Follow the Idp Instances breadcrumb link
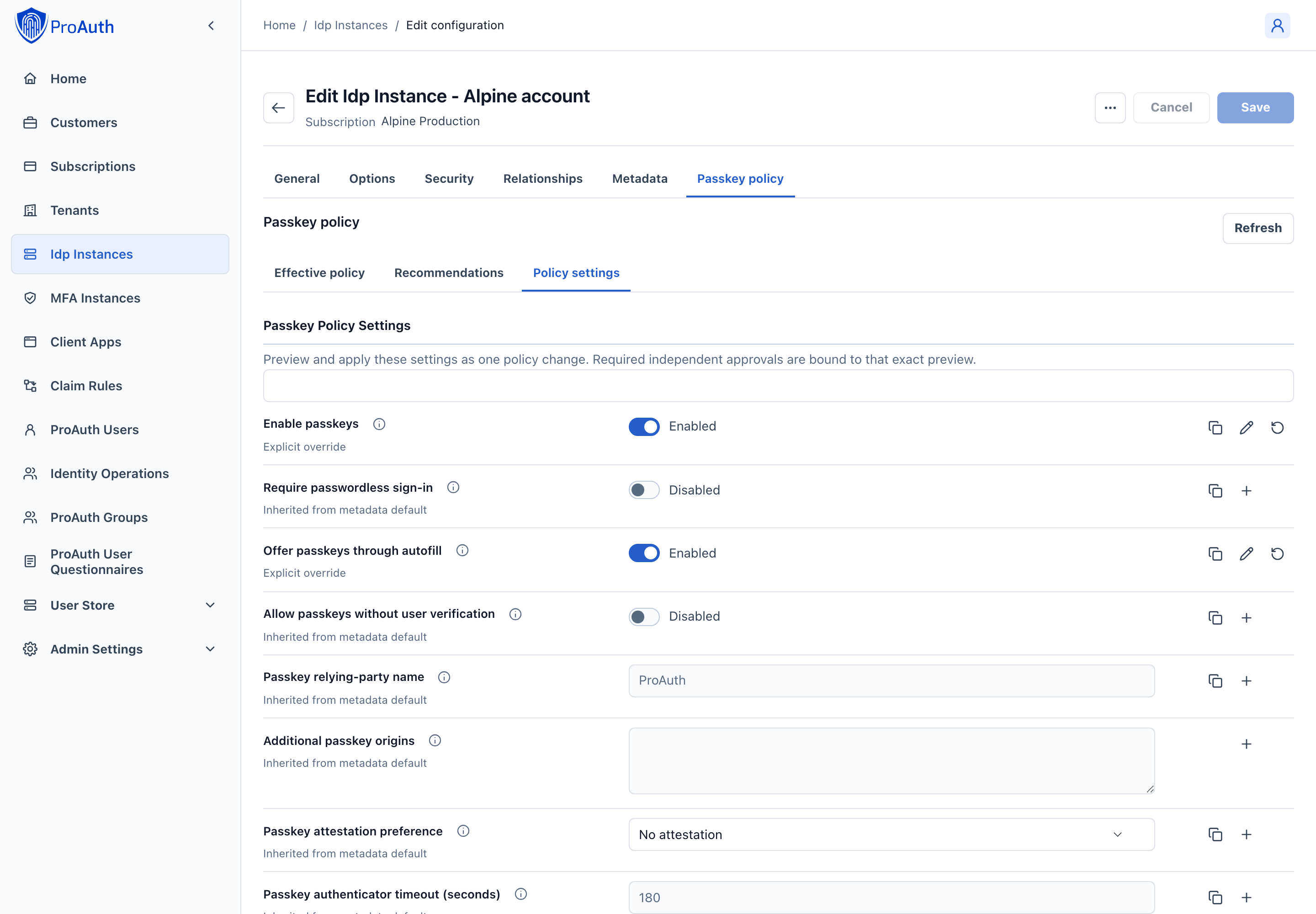Screen dimensions: 1316x914 click(350, 25)
